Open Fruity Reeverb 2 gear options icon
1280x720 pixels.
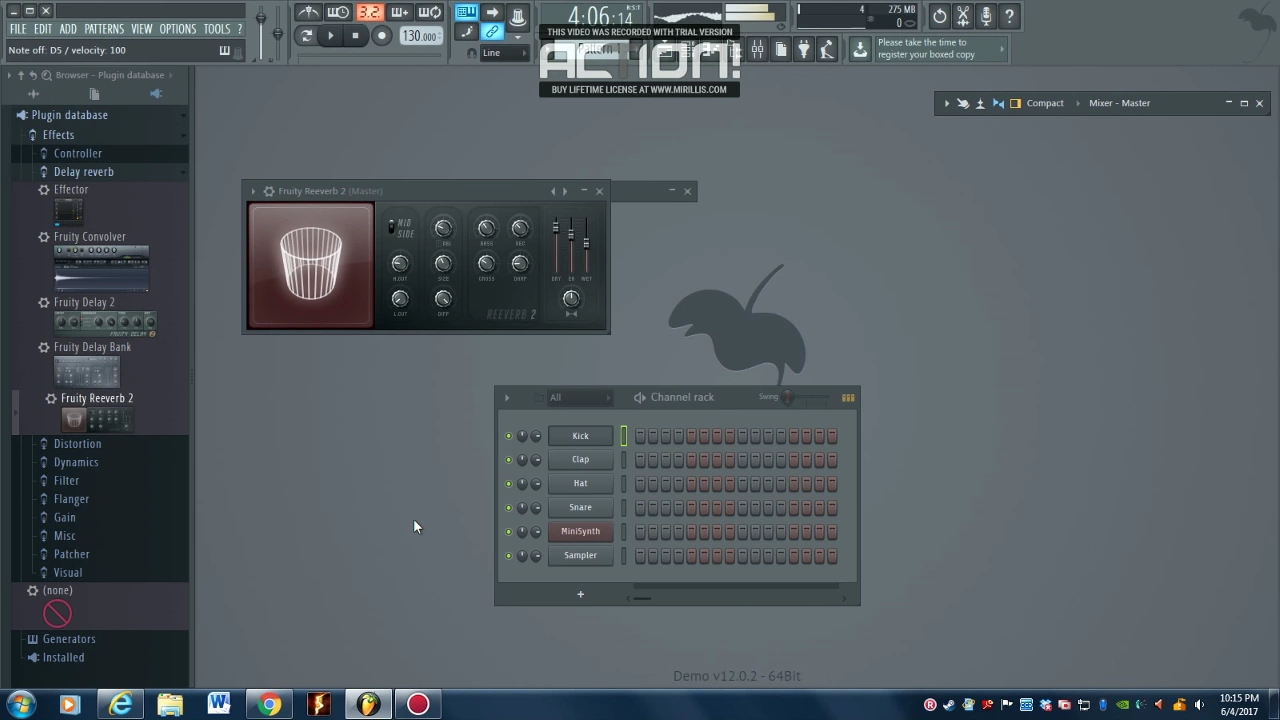click(269, 191)
